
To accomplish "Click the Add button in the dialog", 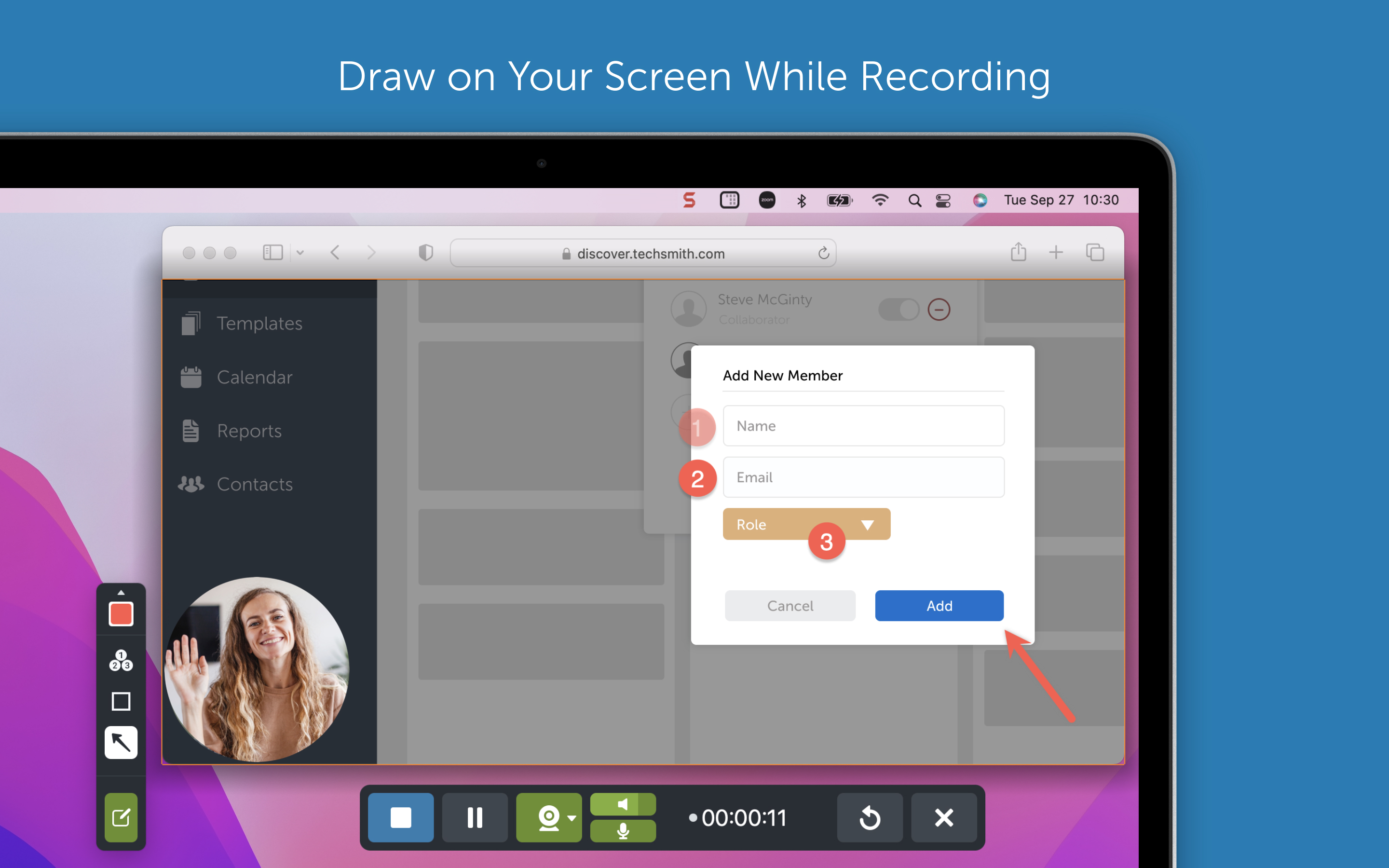I will pos(939,605).
